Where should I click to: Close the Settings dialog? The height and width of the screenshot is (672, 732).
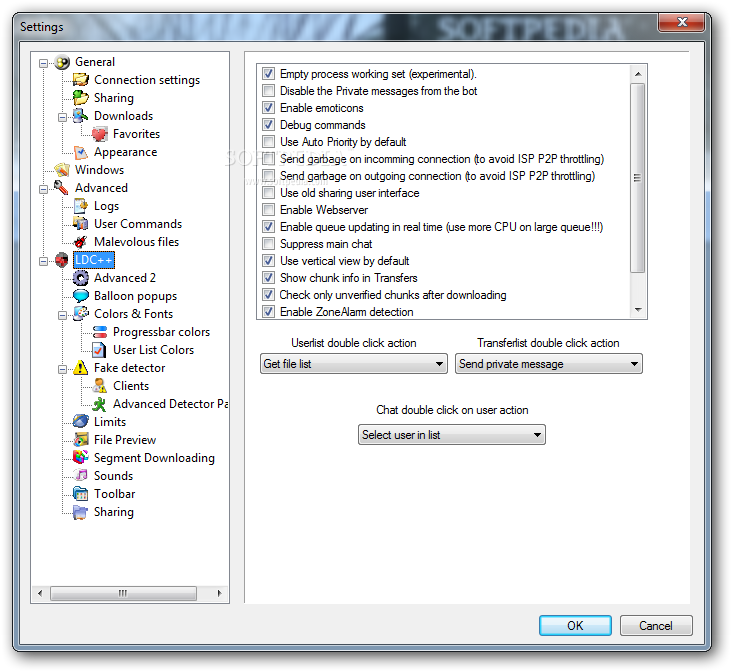[682, 22]
